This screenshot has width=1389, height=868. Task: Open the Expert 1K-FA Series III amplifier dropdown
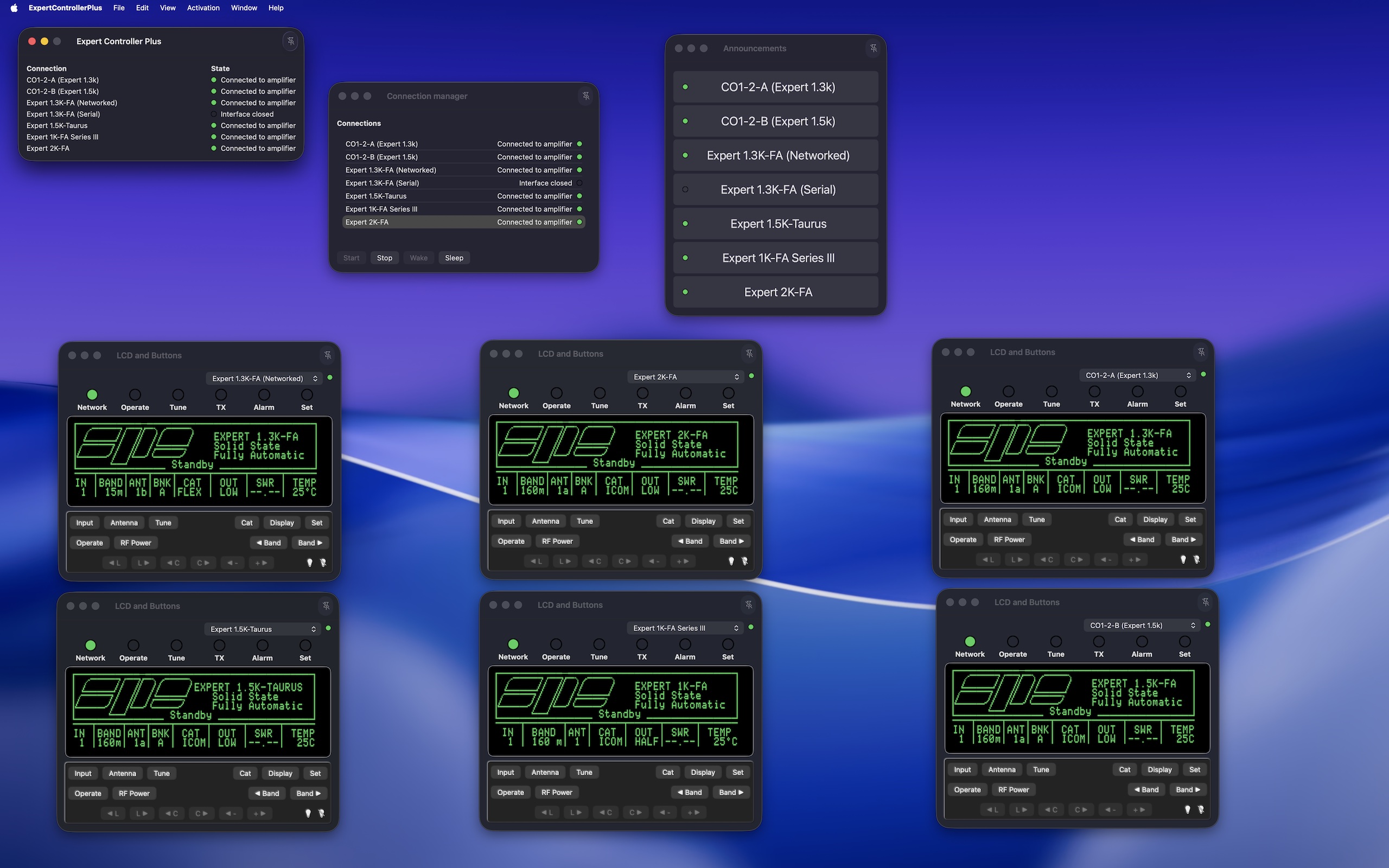tap(685, 628)
